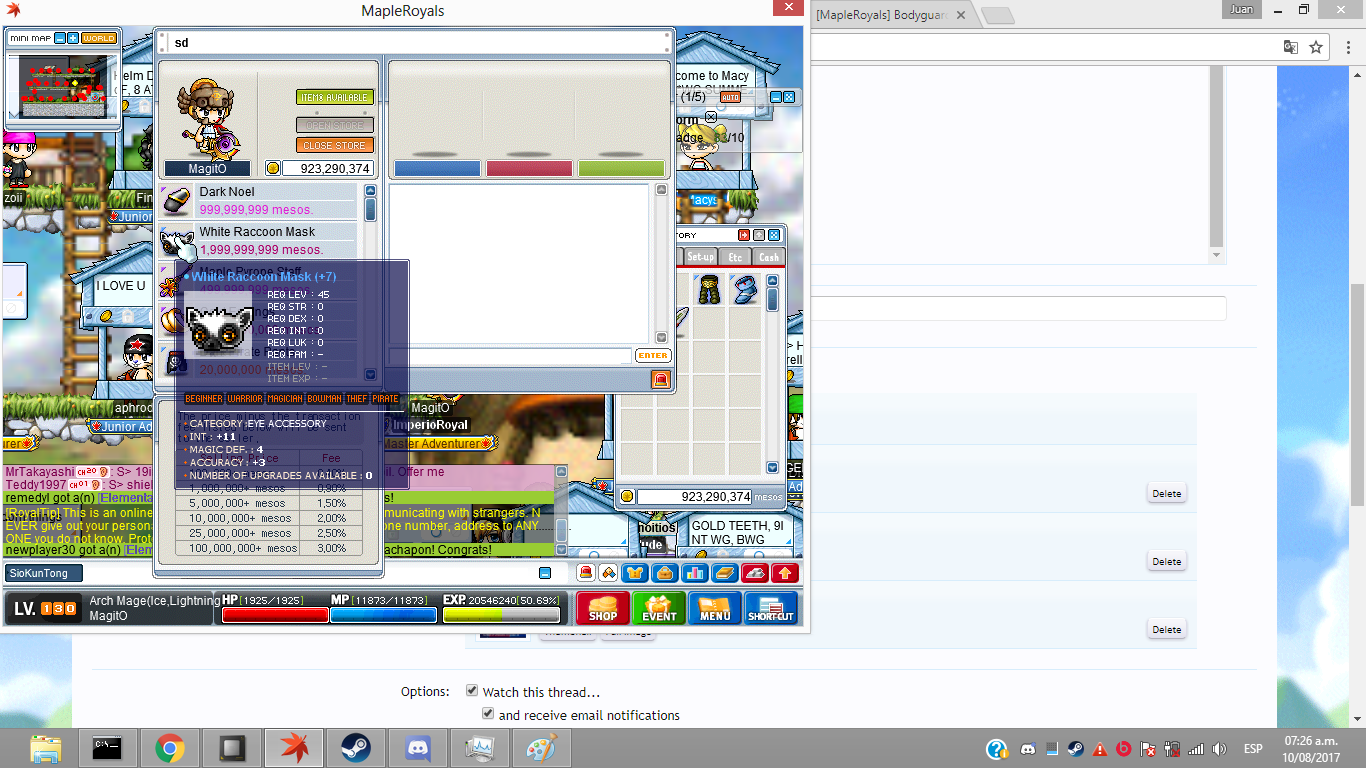Click the gold meso coin in store panel
Screen dimensions: 1366x768
(273, 168)
